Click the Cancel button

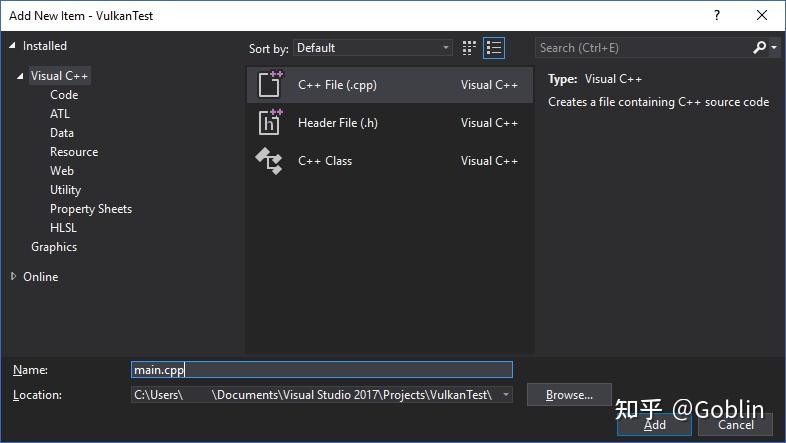click(736, 425)
